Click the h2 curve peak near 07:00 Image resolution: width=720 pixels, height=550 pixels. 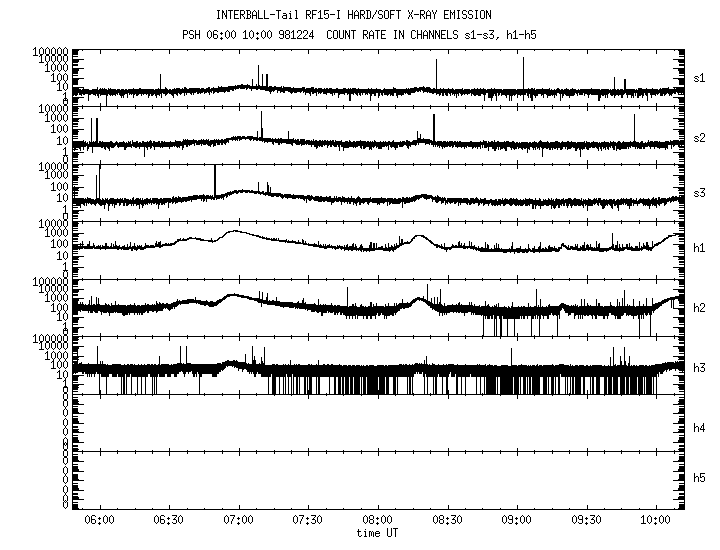(233, 296)
